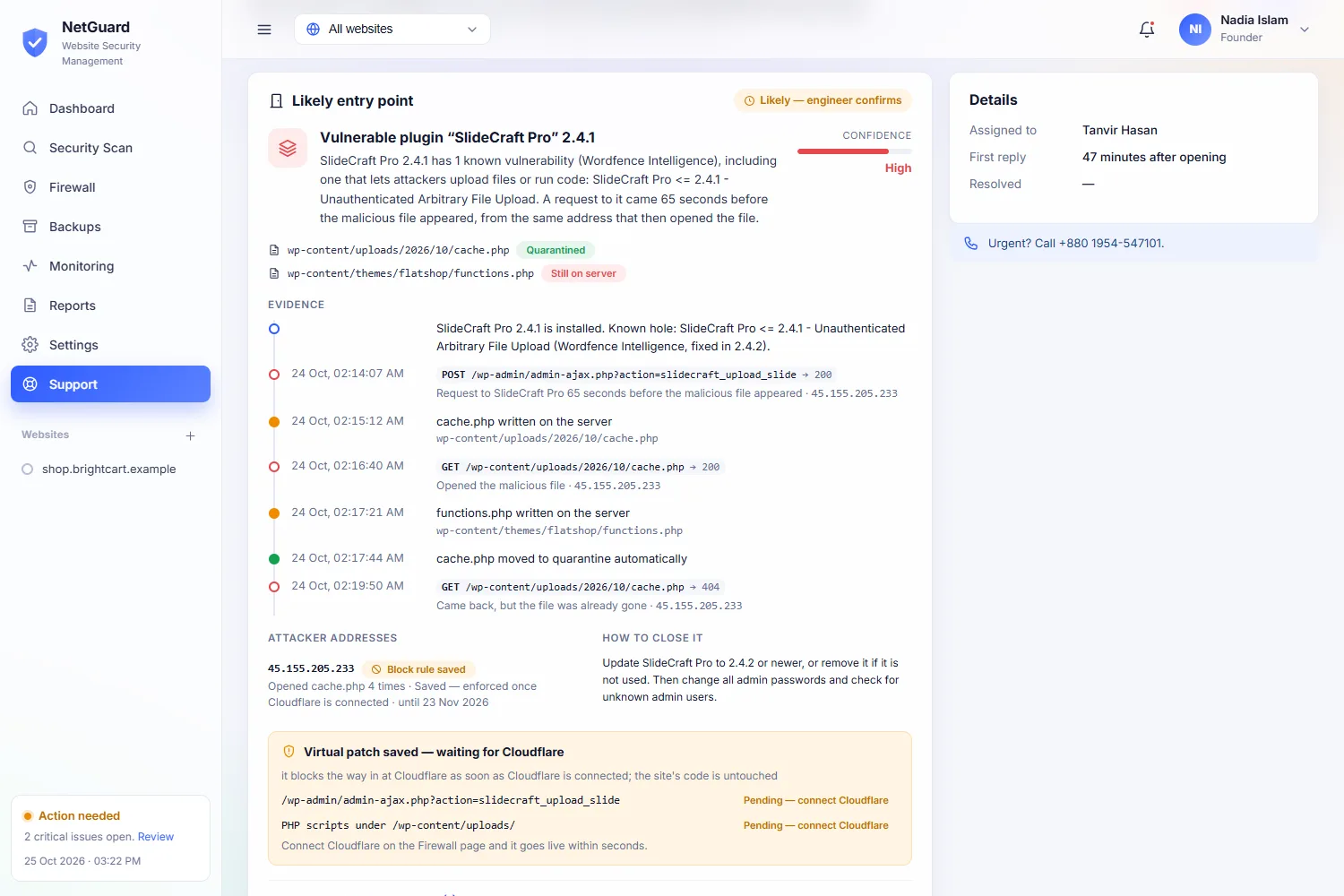The width and height of the screenshot is (1344, 896).
Task: Go to Dashboard in the sidebar
Action: click(111, 108)
